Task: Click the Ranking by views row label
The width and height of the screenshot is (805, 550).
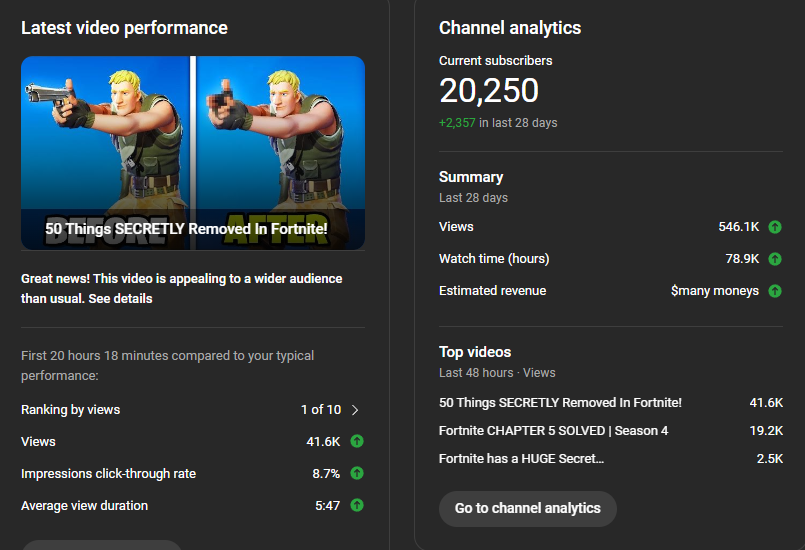Action: point(70,410)
